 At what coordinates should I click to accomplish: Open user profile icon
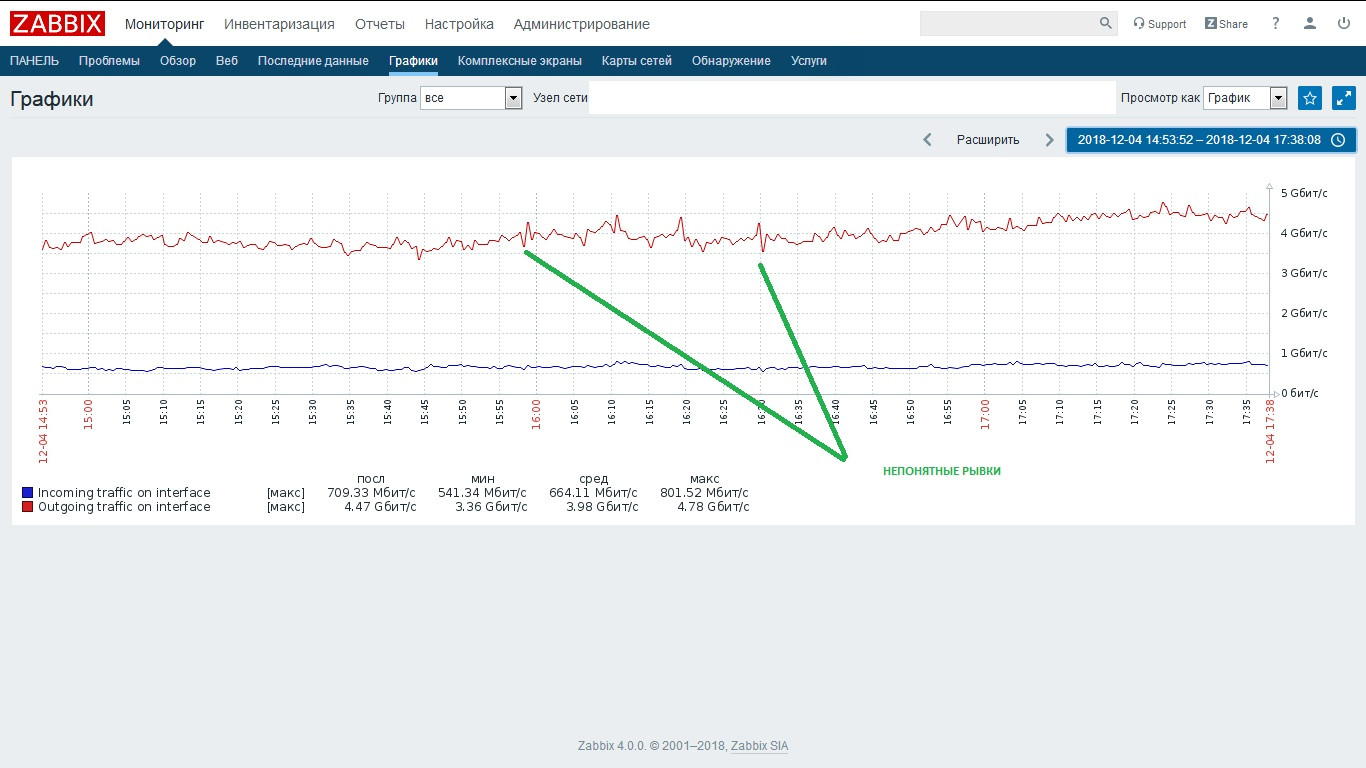[1310, 24]
